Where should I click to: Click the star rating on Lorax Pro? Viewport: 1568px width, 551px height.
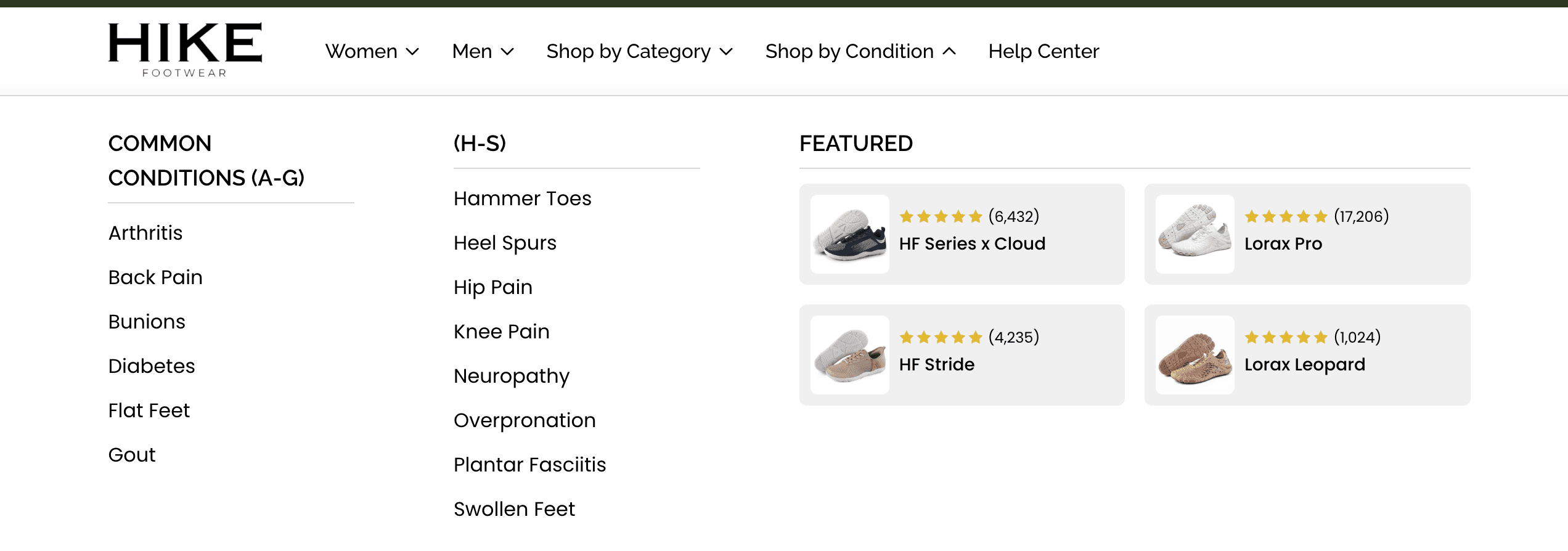(x=1285, y=216)
